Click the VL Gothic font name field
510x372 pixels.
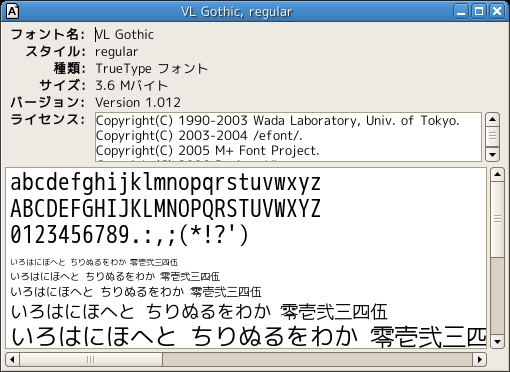click(x=124, y=35)
